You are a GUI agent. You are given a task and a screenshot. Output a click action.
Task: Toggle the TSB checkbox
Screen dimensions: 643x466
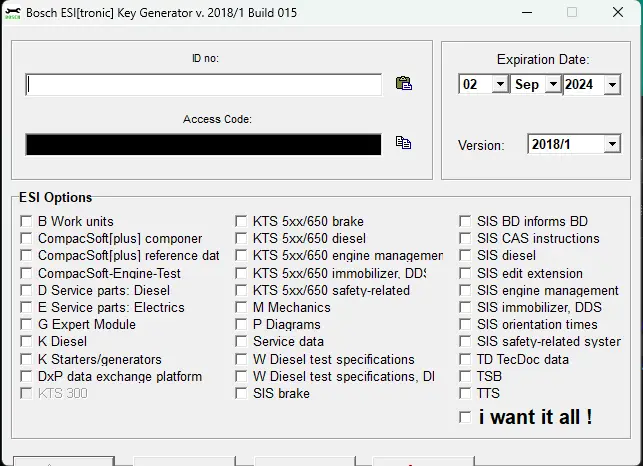tap(466, 377)
